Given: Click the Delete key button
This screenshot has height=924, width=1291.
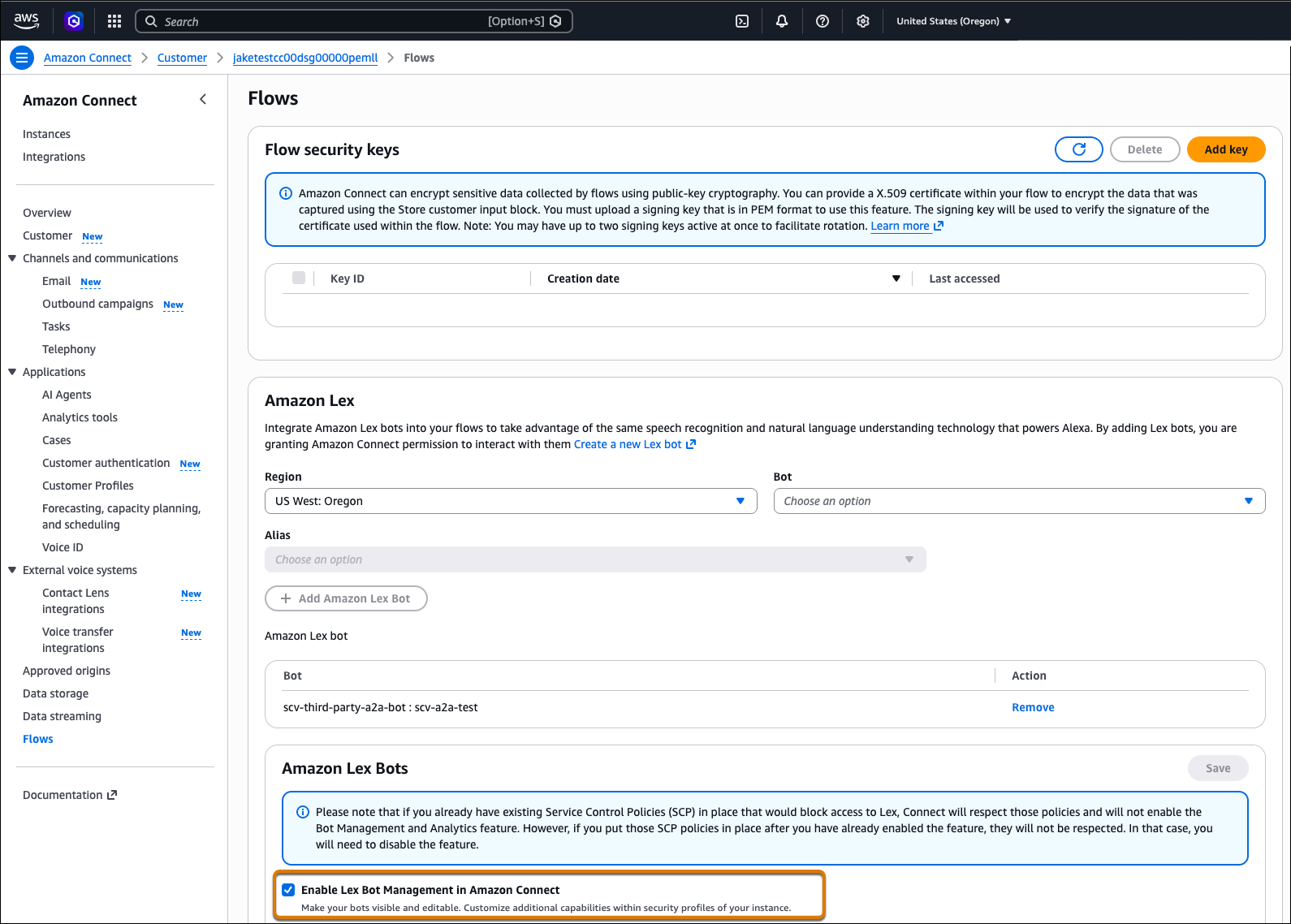Looking at the screenshot, I should pyautogui.click(x=1145, y=149).
